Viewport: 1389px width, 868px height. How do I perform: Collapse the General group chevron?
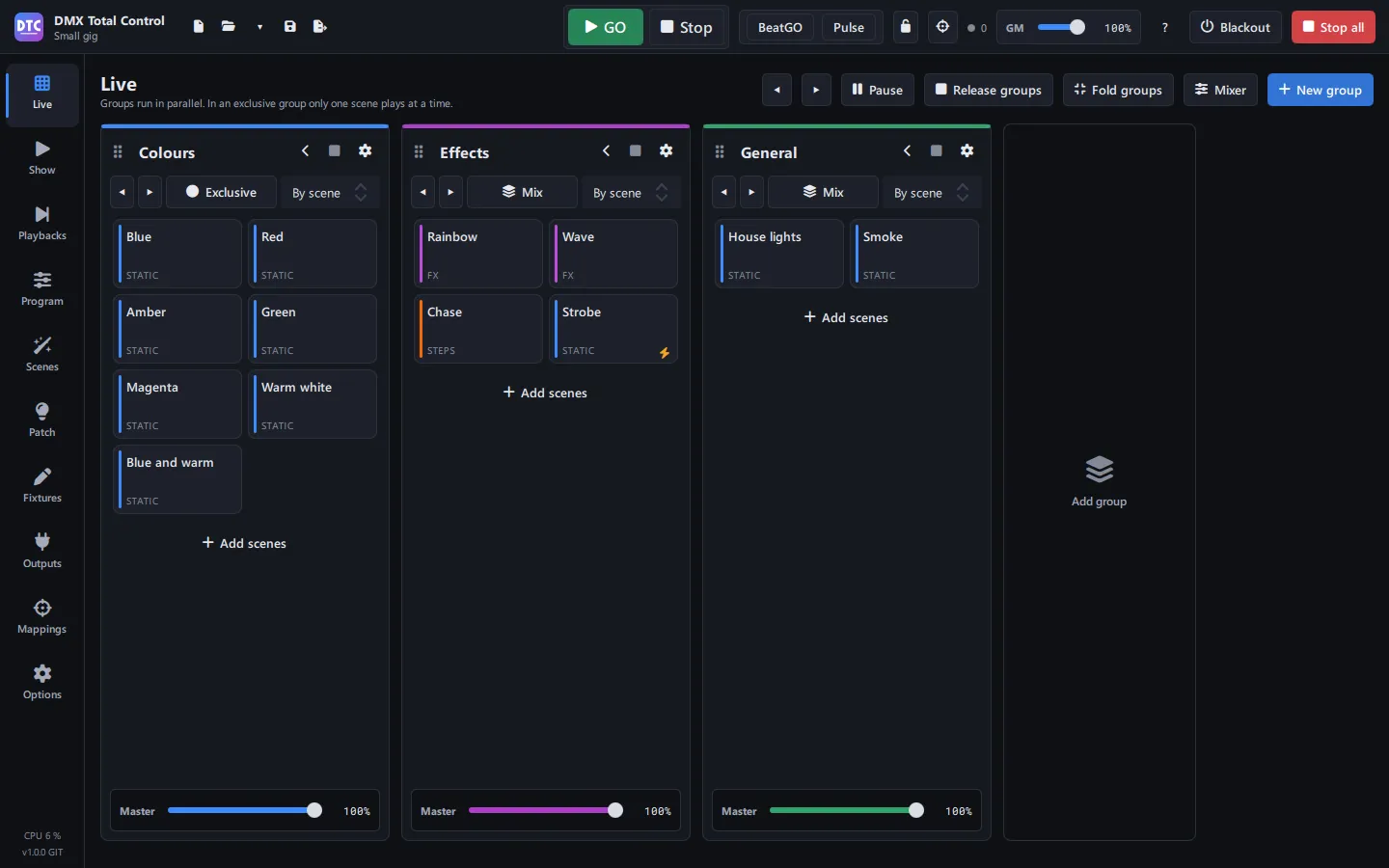pos(908,151)
